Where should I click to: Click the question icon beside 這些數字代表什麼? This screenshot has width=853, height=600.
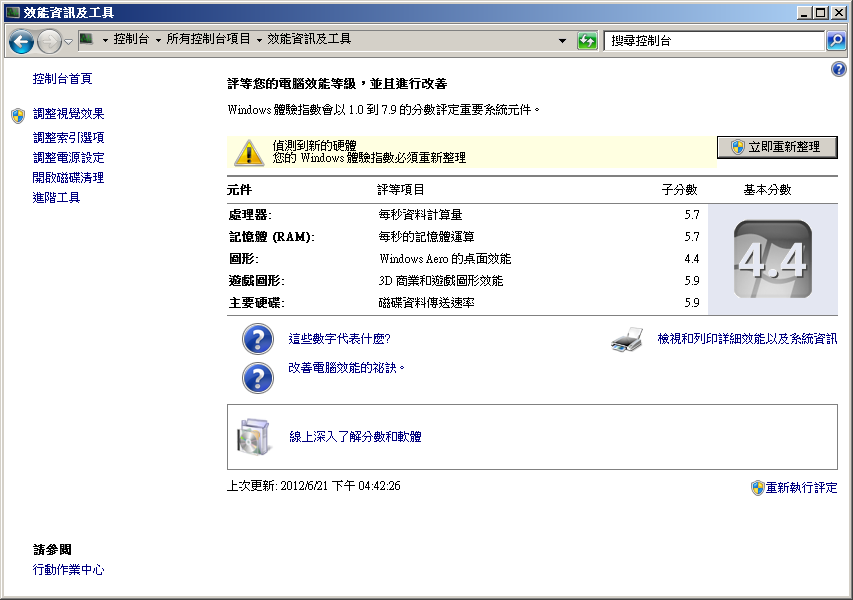[x=257, y=339]
